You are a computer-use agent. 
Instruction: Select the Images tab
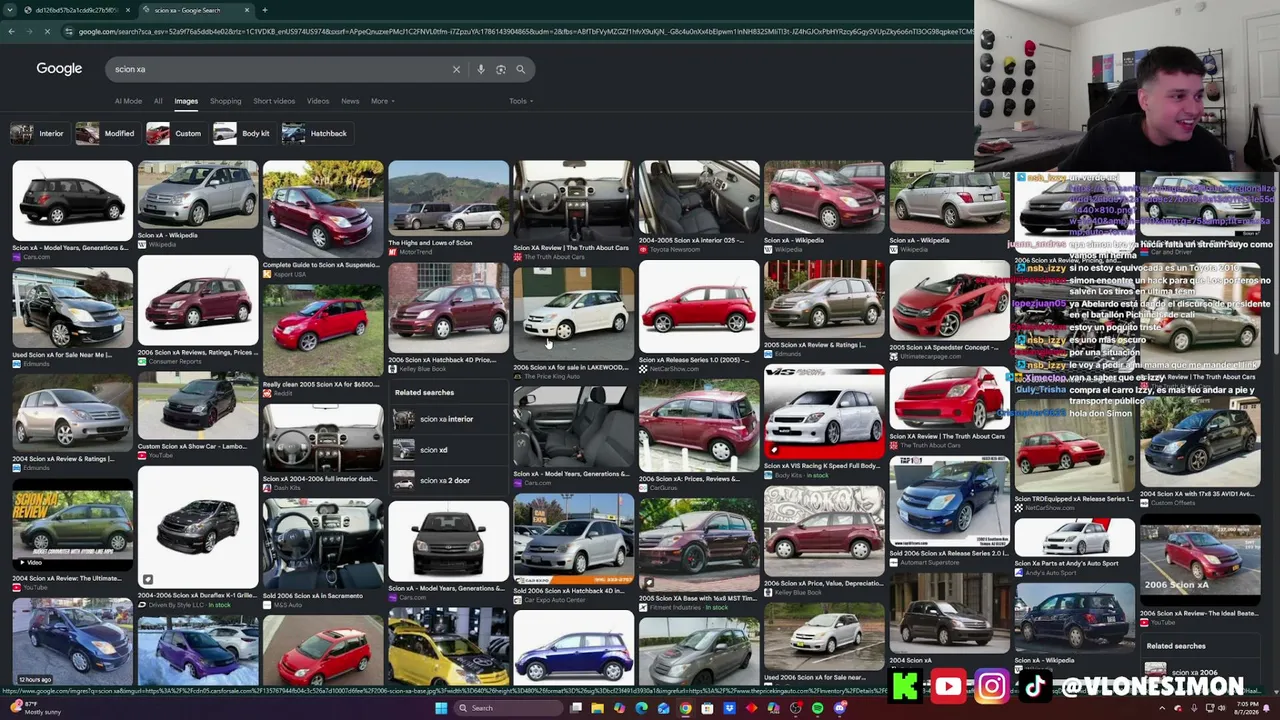click(186, 101)
